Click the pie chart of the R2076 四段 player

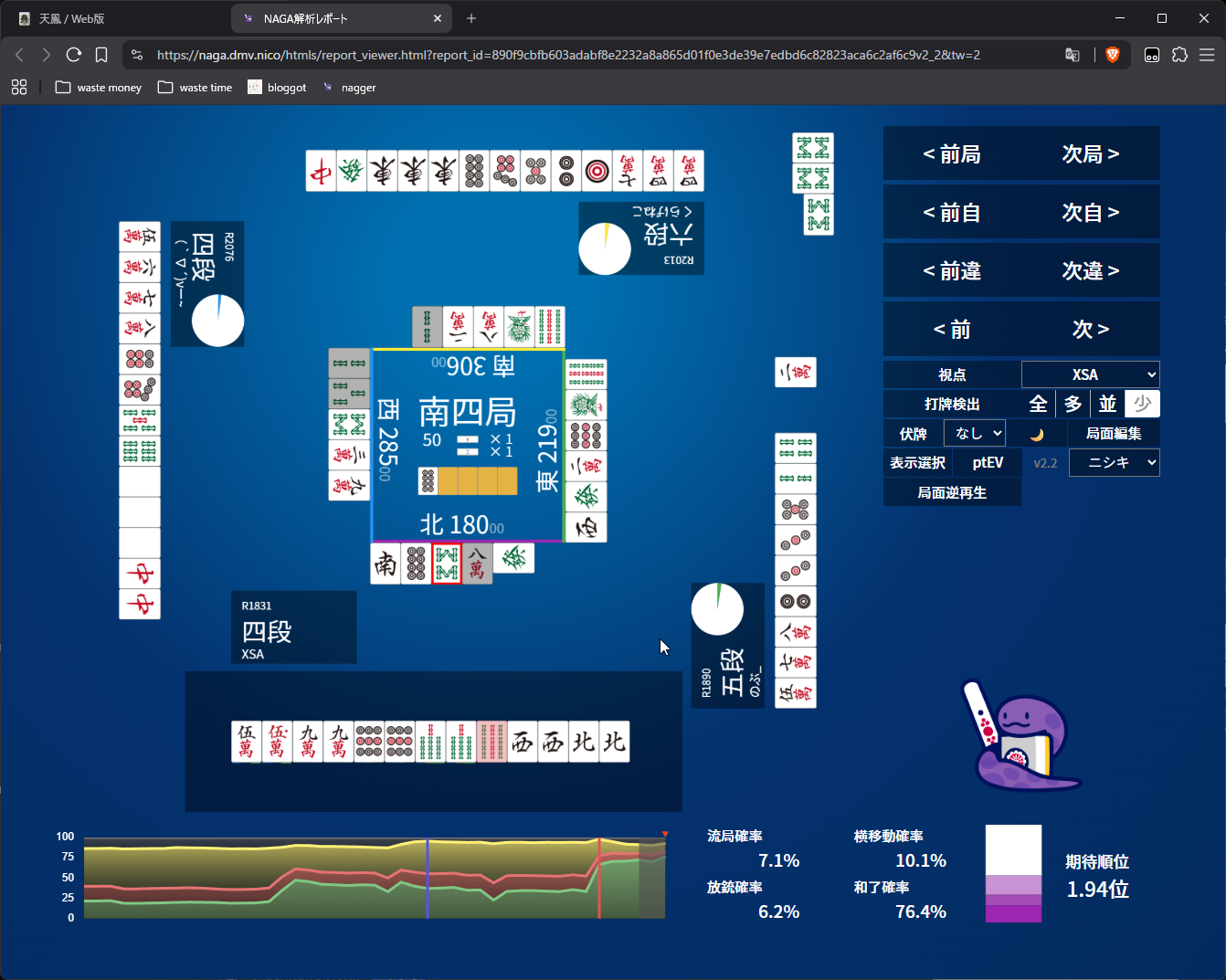(x=218, y=321)
